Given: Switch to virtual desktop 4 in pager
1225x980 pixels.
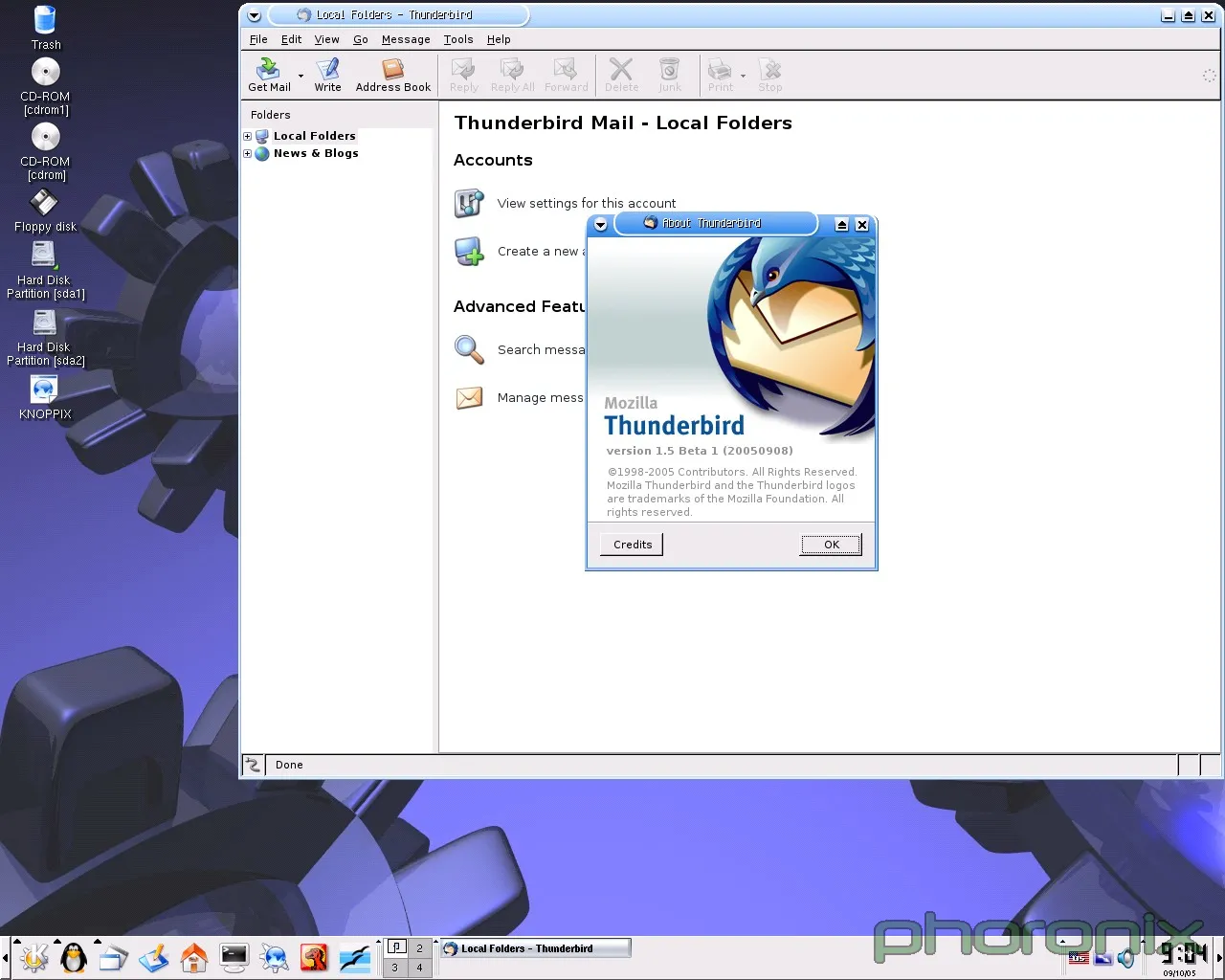Looking at the screenshot, I should click(x=419, y=967).
